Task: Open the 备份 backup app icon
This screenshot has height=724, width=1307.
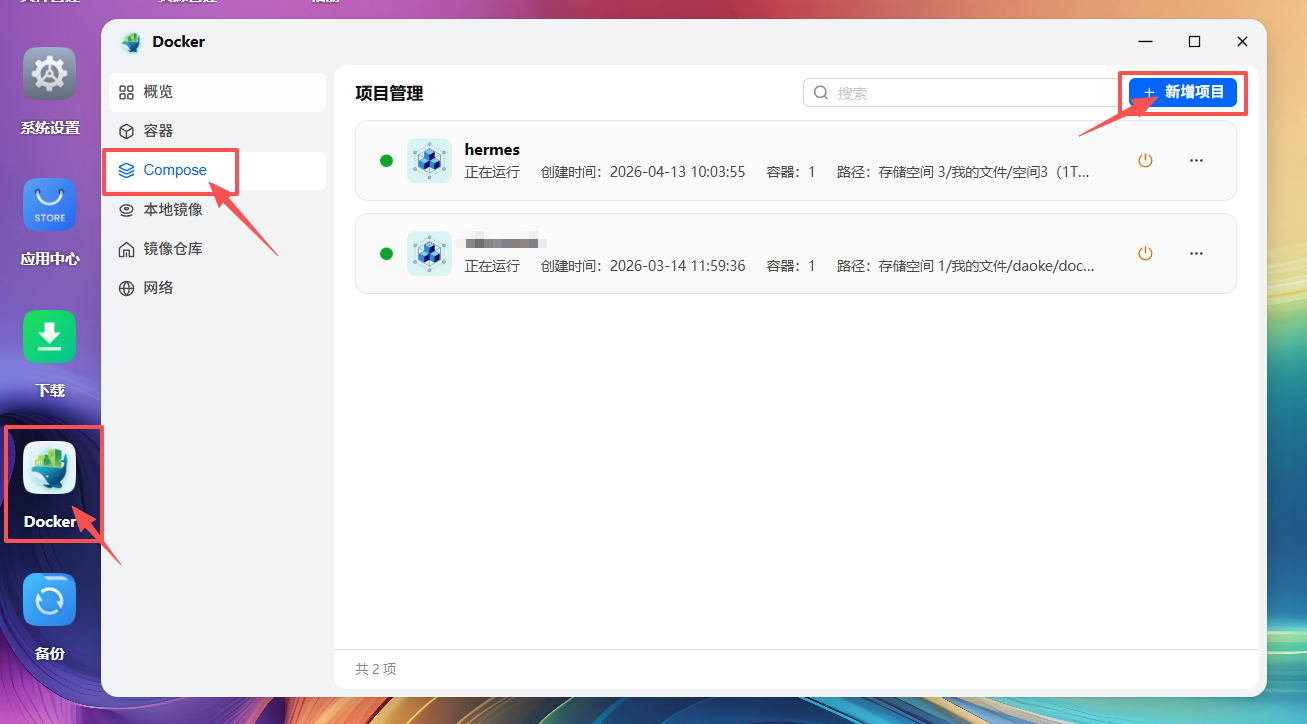Action: [50, 599]
